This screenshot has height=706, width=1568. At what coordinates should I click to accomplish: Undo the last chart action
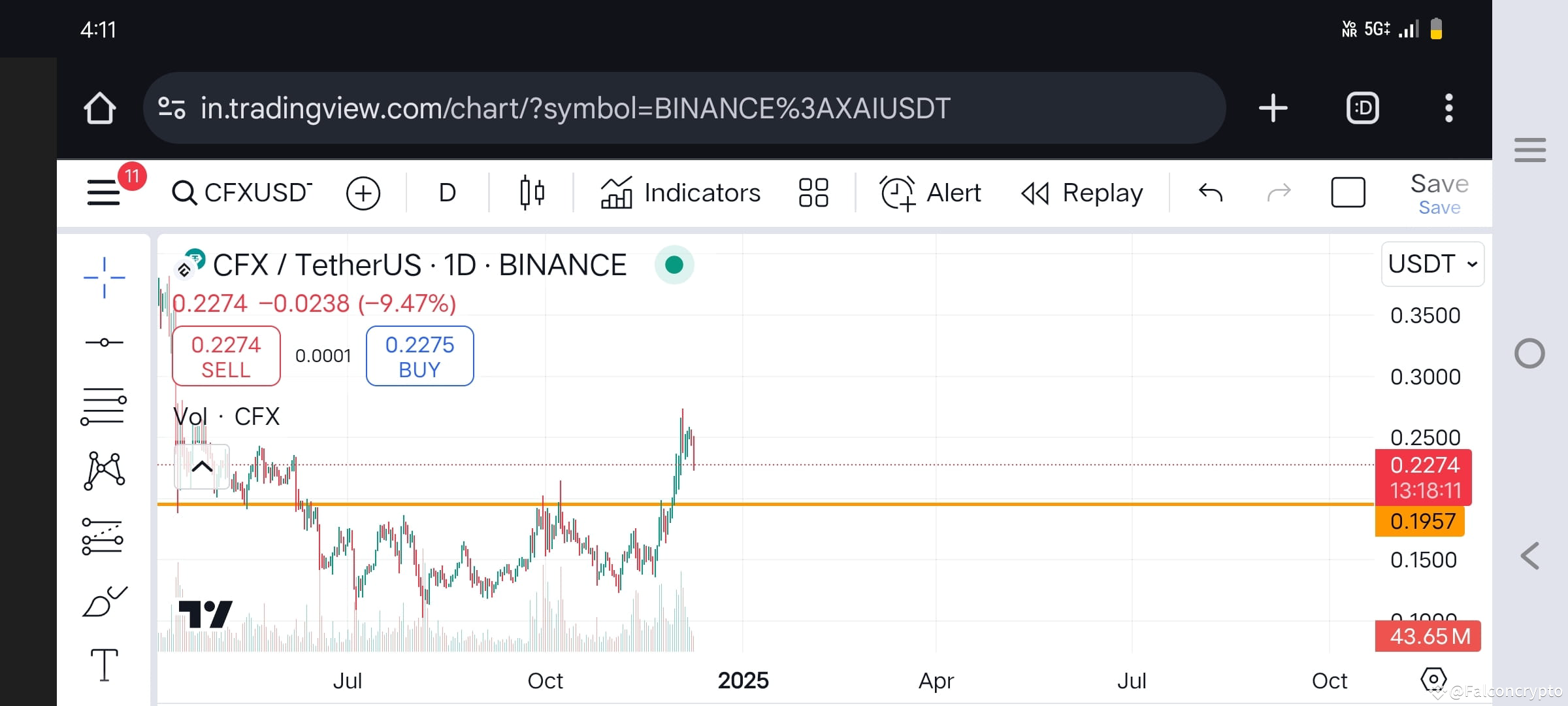point(1209,192)
